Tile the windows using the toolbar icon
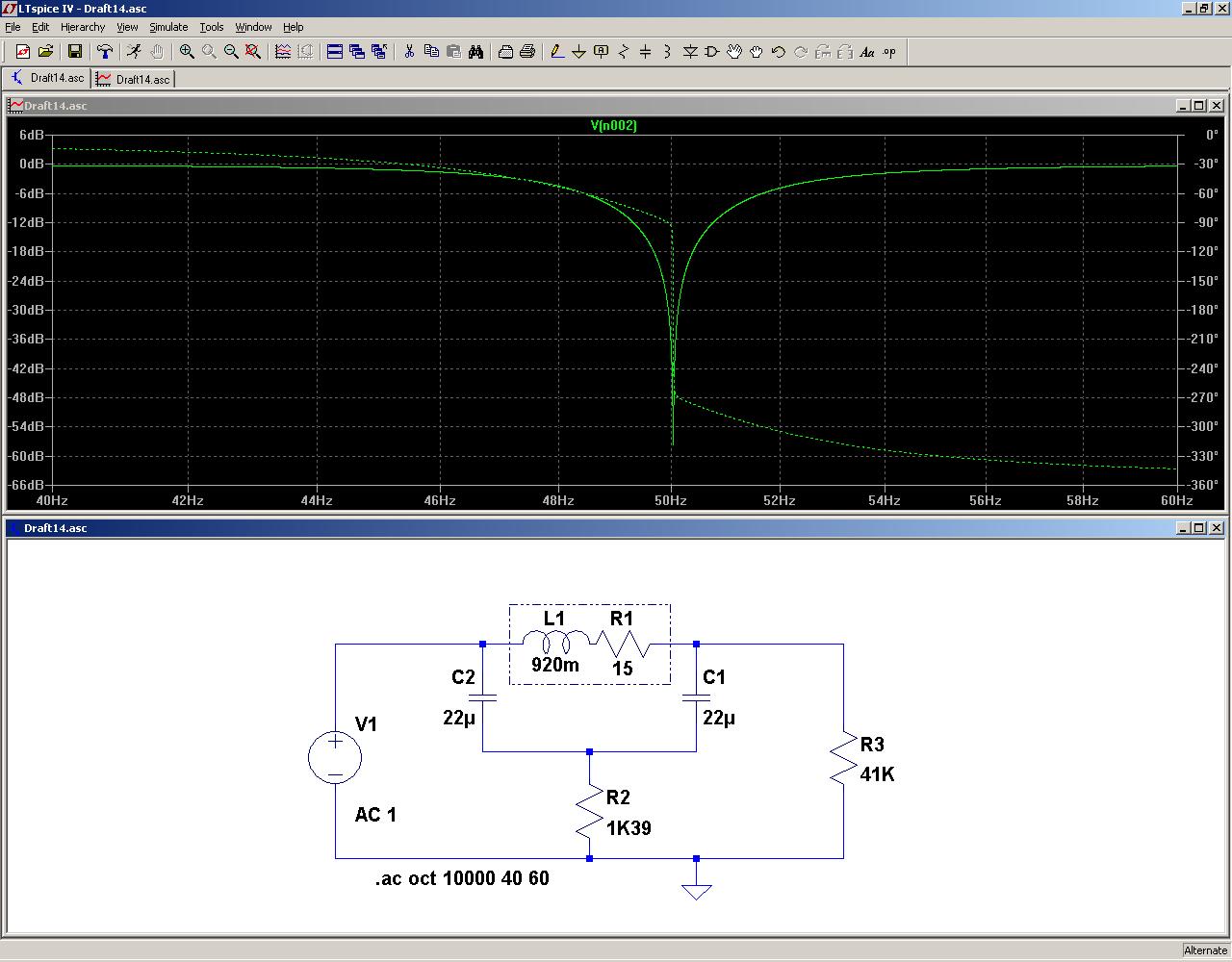This screenshot has width=1232, height=962. point(335,52)
